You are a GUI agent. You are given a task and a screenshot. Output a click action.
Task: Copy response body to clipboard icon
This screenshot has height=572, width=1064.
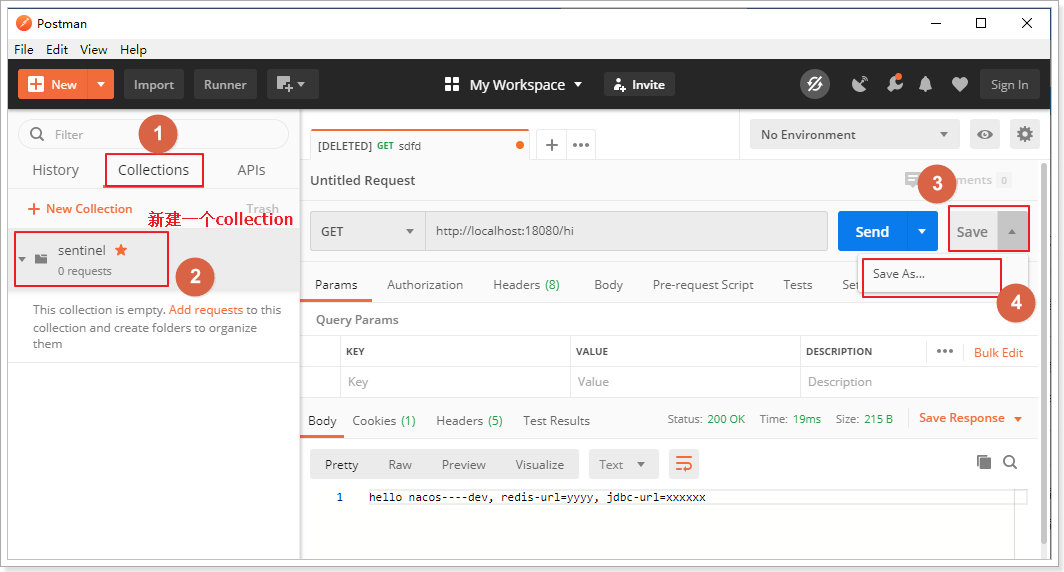pos(983,462)
